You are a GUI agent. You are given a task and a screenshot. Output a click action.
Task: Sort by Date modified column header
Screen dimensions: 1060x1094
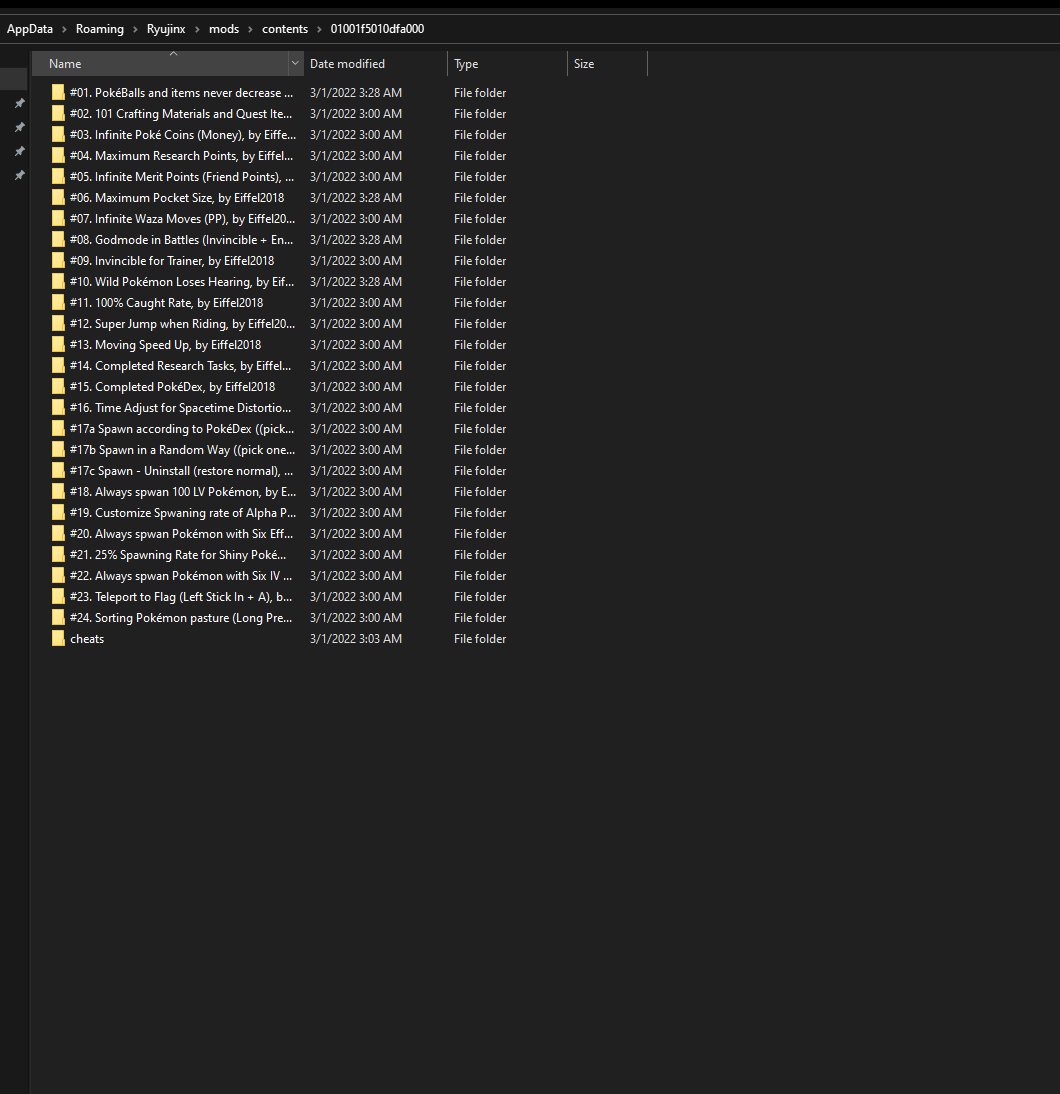[375, 63]
